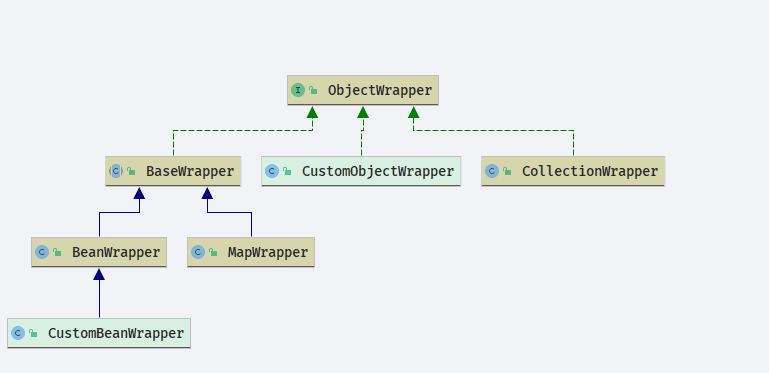Select the BeanWrapper class label
769x373 pixels.
pyautogui.click(x=116, y=253)
